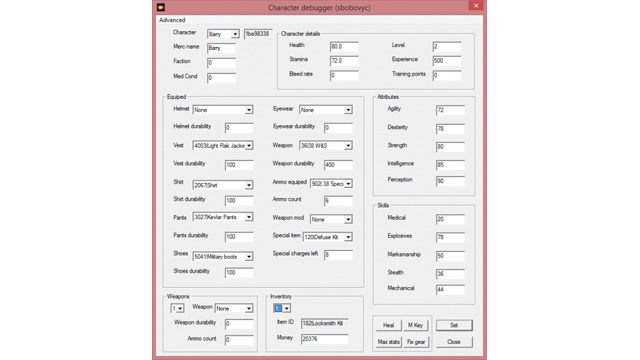640x360 pixels.
Task: Click the Set button
Action: pyautogui.click(x=454, y=325)
